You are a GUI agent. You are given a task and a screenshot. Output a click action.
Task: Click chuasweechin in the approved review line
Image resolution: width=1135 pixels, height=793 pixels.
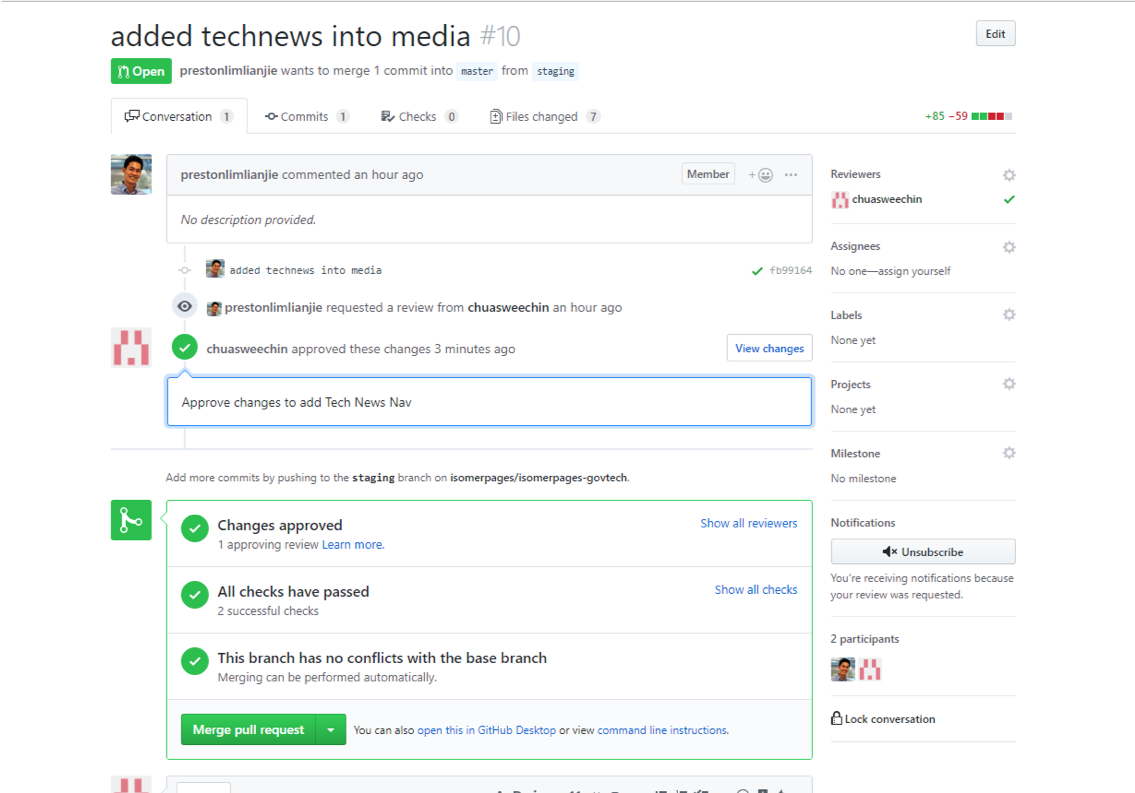point(247,349)
